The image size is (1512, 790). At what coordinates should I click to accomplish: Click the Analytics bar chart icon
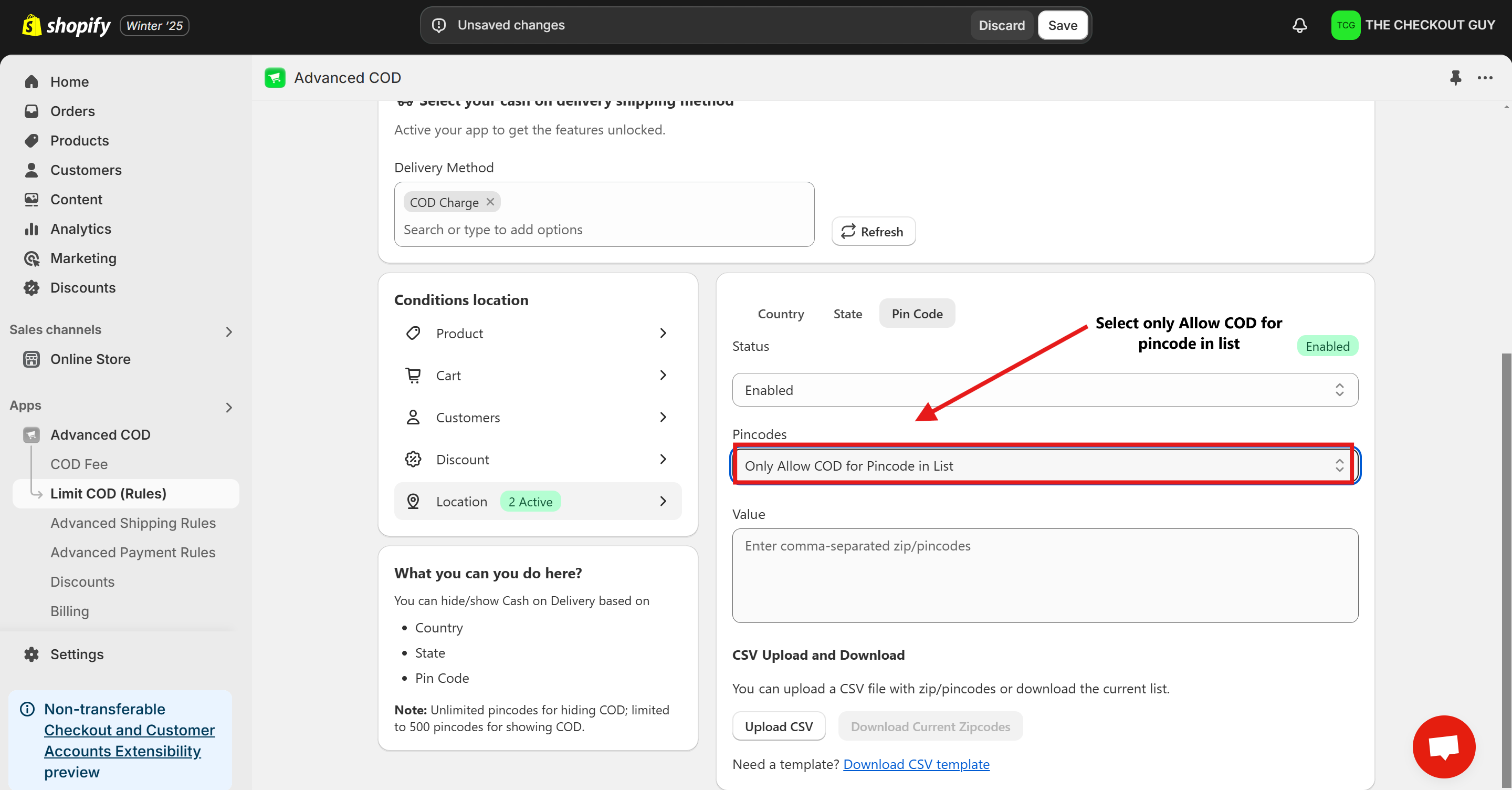tap(31, 228)
